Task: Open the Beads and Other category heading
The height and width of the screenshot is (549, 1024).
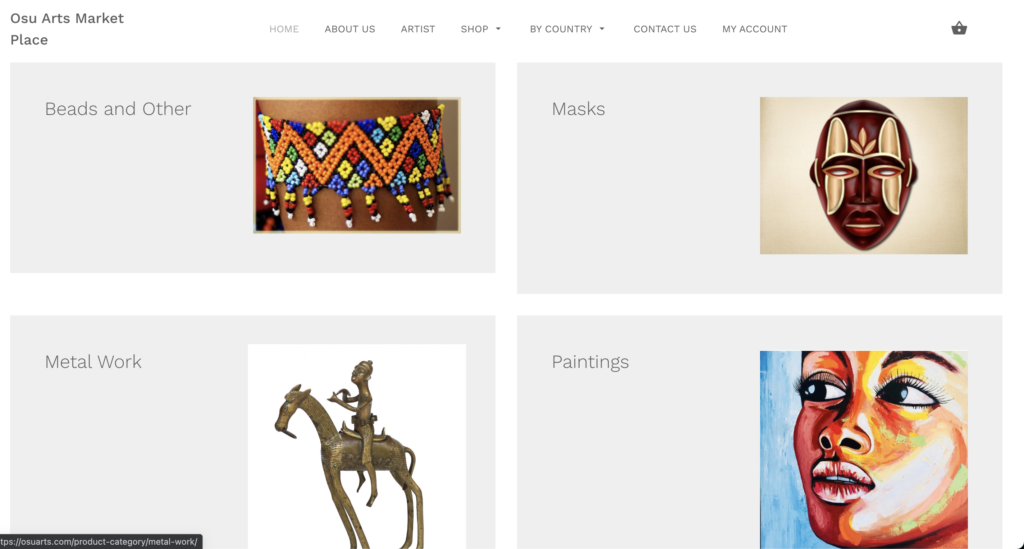Action: (x=118, y=108)
